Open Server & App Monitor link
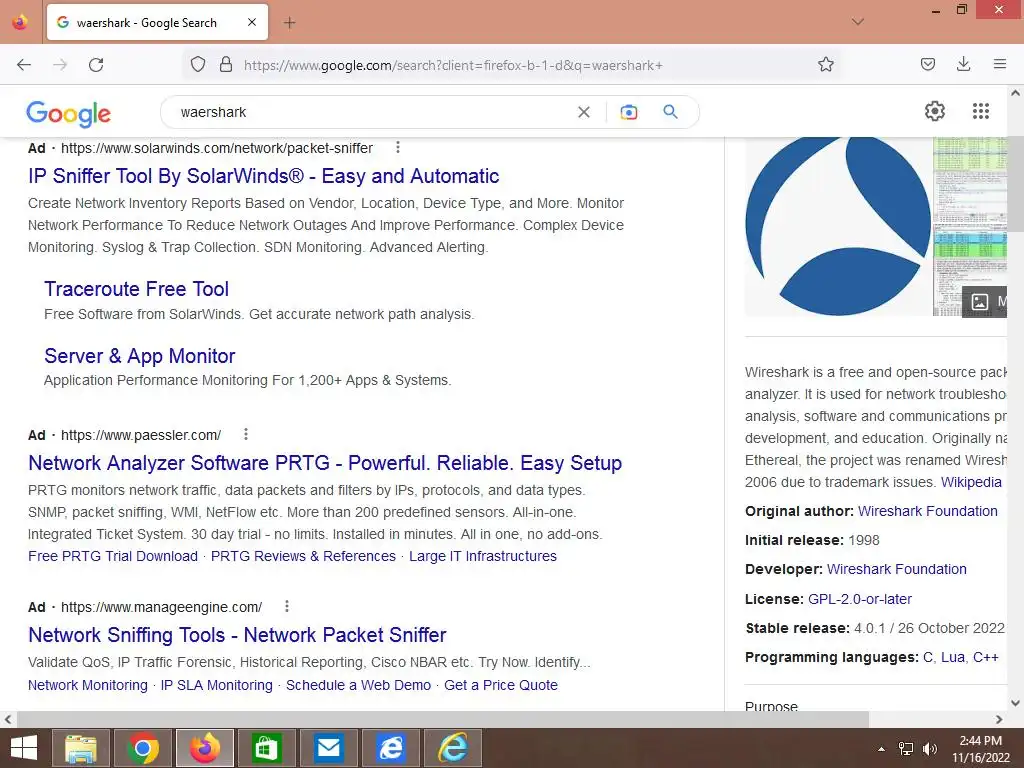 pos(140,356)
